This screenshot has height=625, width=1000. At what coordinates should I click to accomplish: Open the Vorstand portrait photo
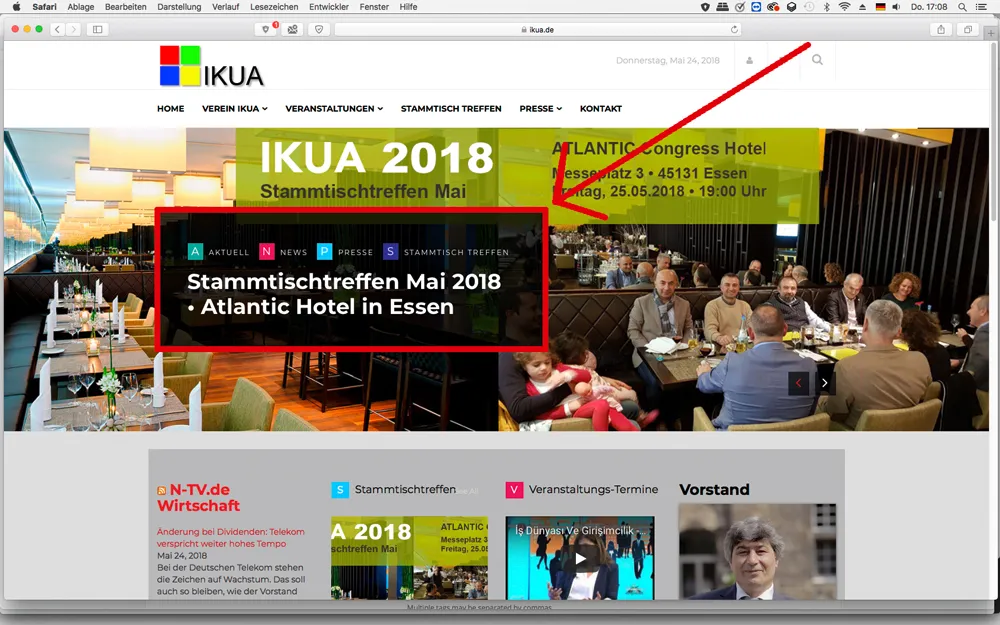(x=757, y=552)
